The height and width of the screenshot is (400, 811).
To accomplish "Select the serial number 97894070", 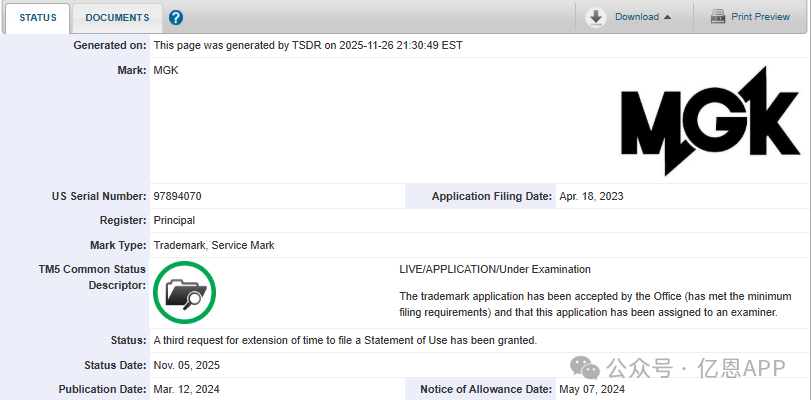I will point(177,196).
